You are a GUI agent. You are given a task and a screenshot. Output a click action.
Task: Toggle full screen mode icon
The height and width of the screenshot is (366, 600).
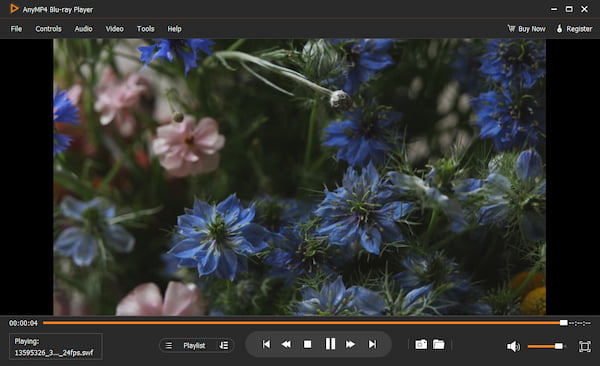[x=584, y=346]
